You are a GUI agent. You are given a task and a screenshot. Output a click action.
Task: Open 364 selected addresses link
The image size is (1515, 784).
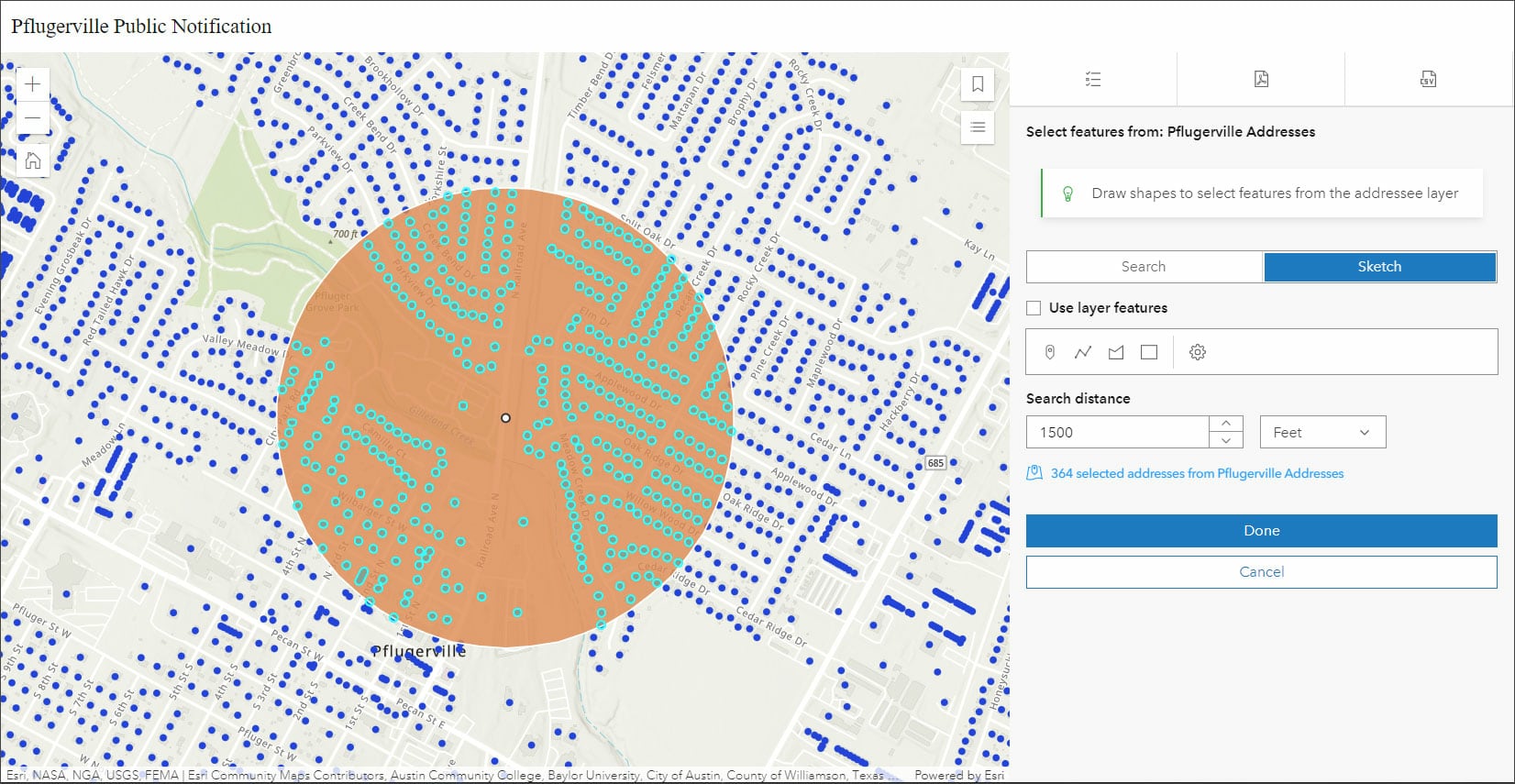click(1197, 473)
